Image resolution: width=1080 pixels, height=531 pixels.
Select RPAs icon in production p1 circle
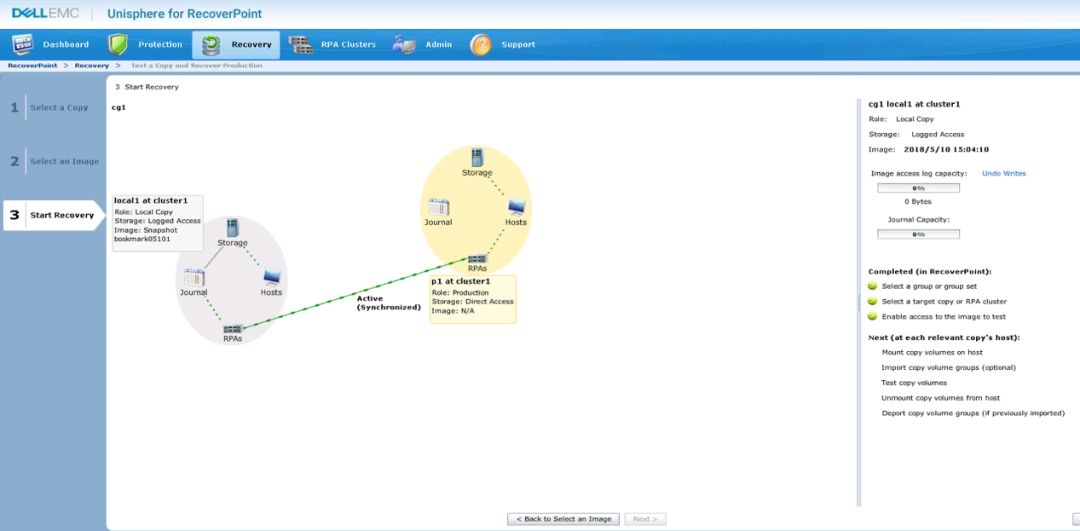tap(477, 259)
